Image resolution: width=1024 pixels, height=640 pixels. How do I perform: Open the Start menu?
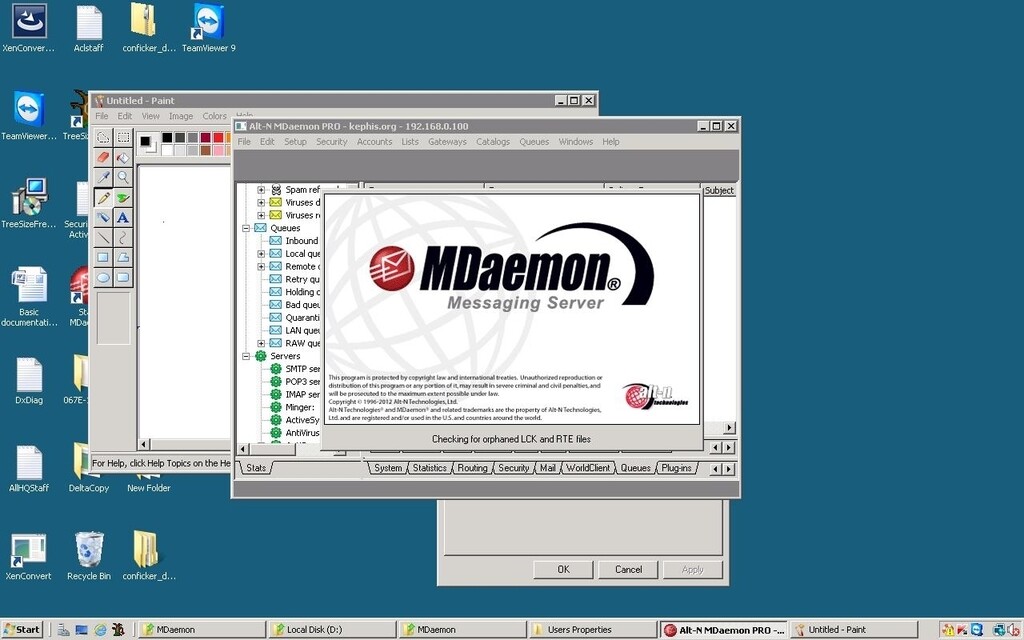(20, 630)
